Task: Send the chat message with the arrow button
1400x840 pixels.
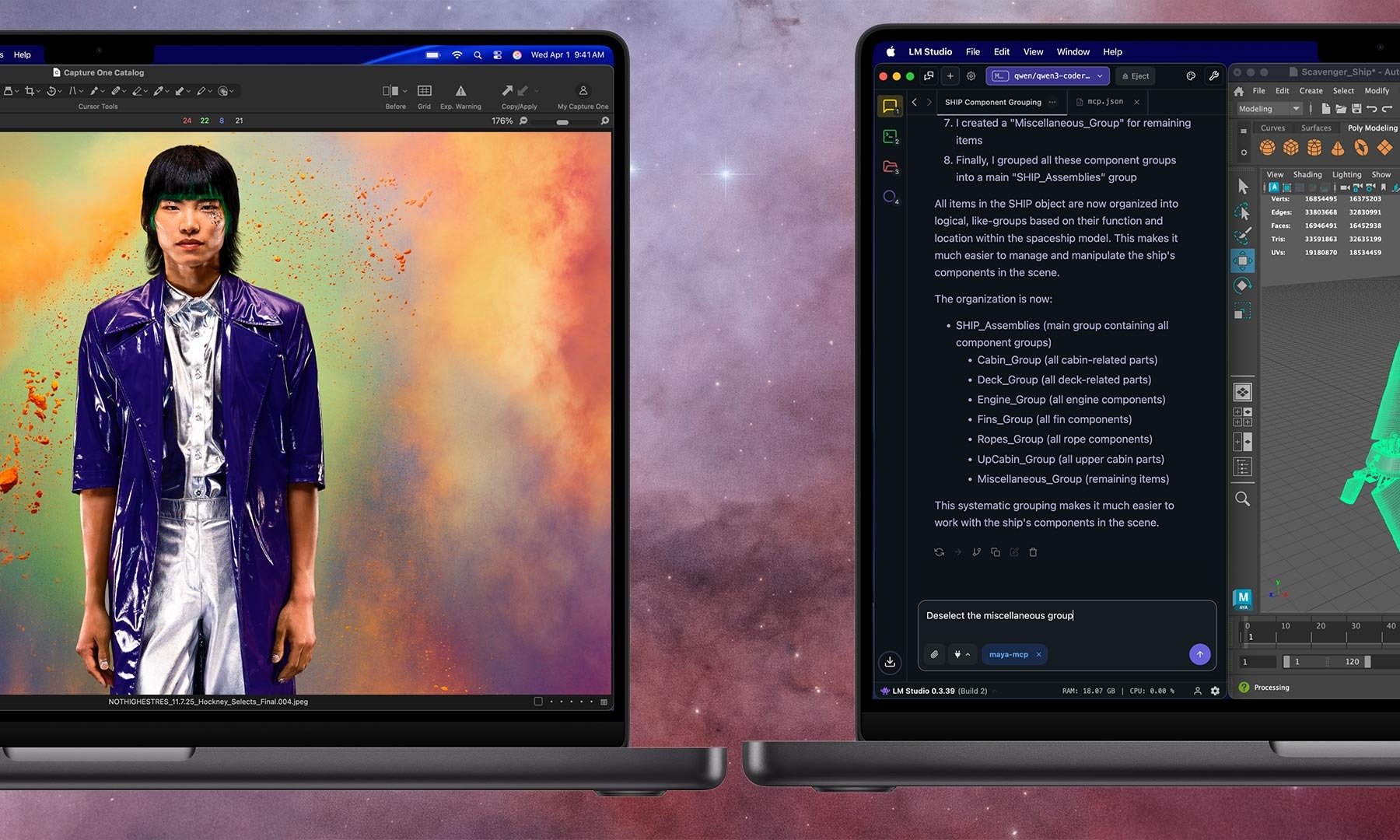Action: tap(1199, 654)
